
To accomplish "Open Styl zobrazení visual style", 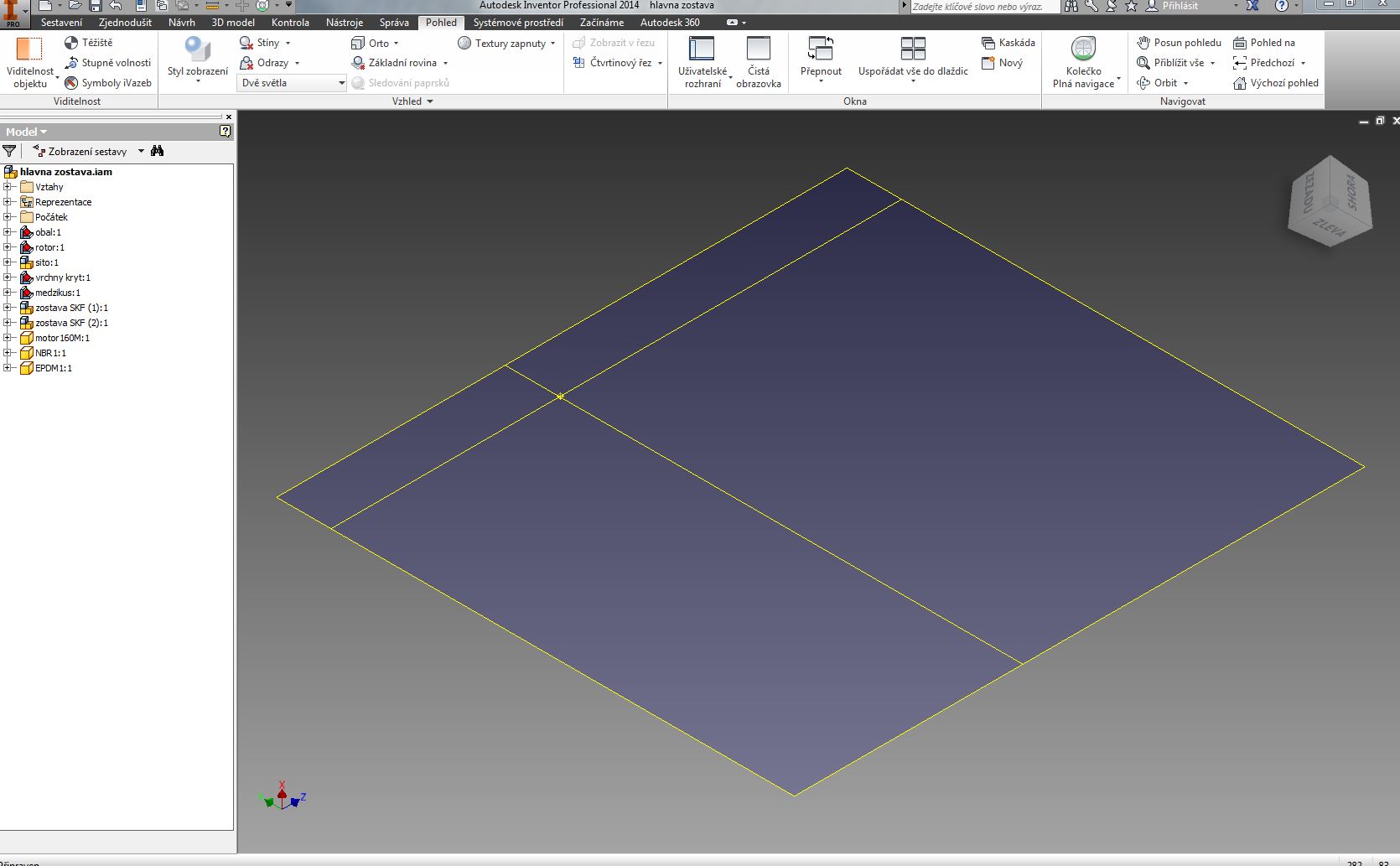I will pos(197,57).
